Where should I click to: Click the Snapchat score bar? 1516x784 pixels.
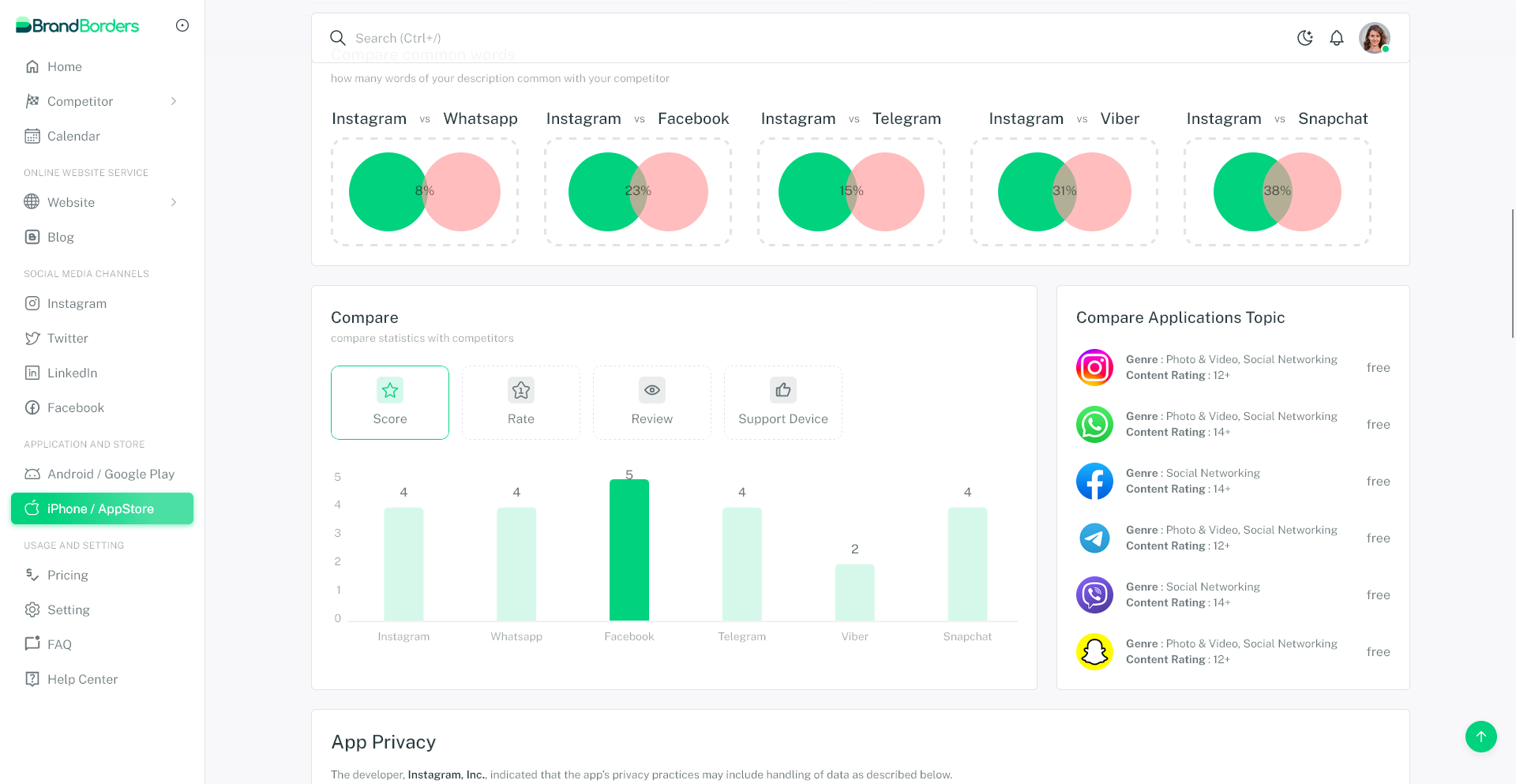(x=967, y=565)
